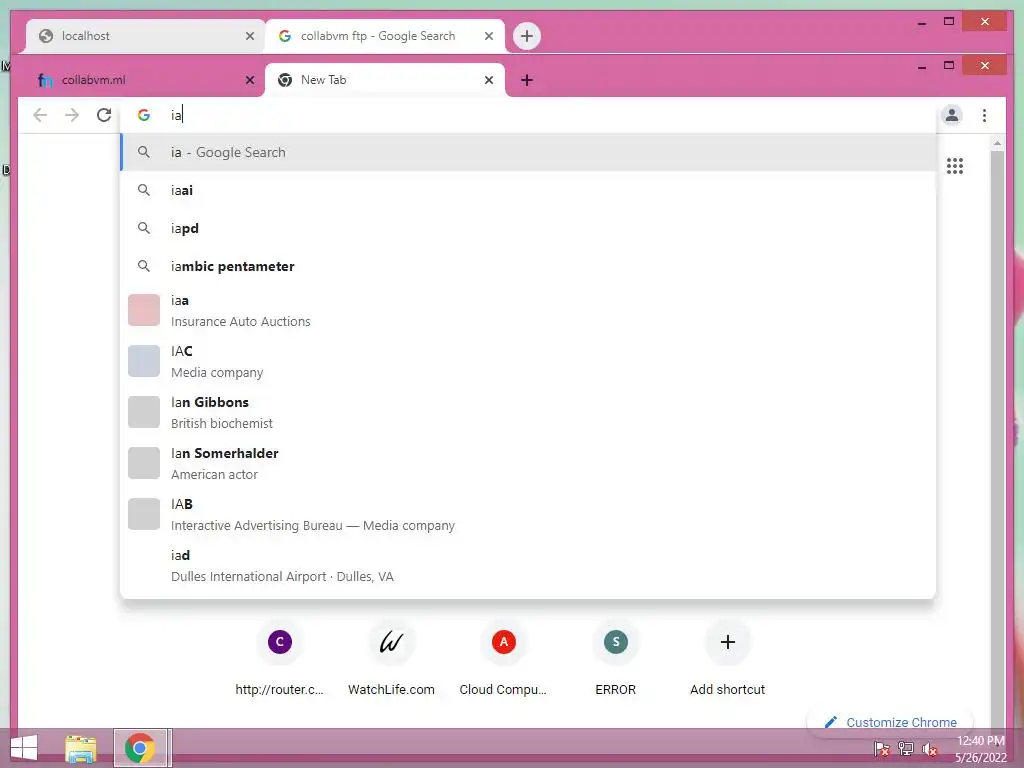Viewport: 1024px width, 768px height.
Task: Select 'ia - Google Search' suggestion
Action: point(528,152)
